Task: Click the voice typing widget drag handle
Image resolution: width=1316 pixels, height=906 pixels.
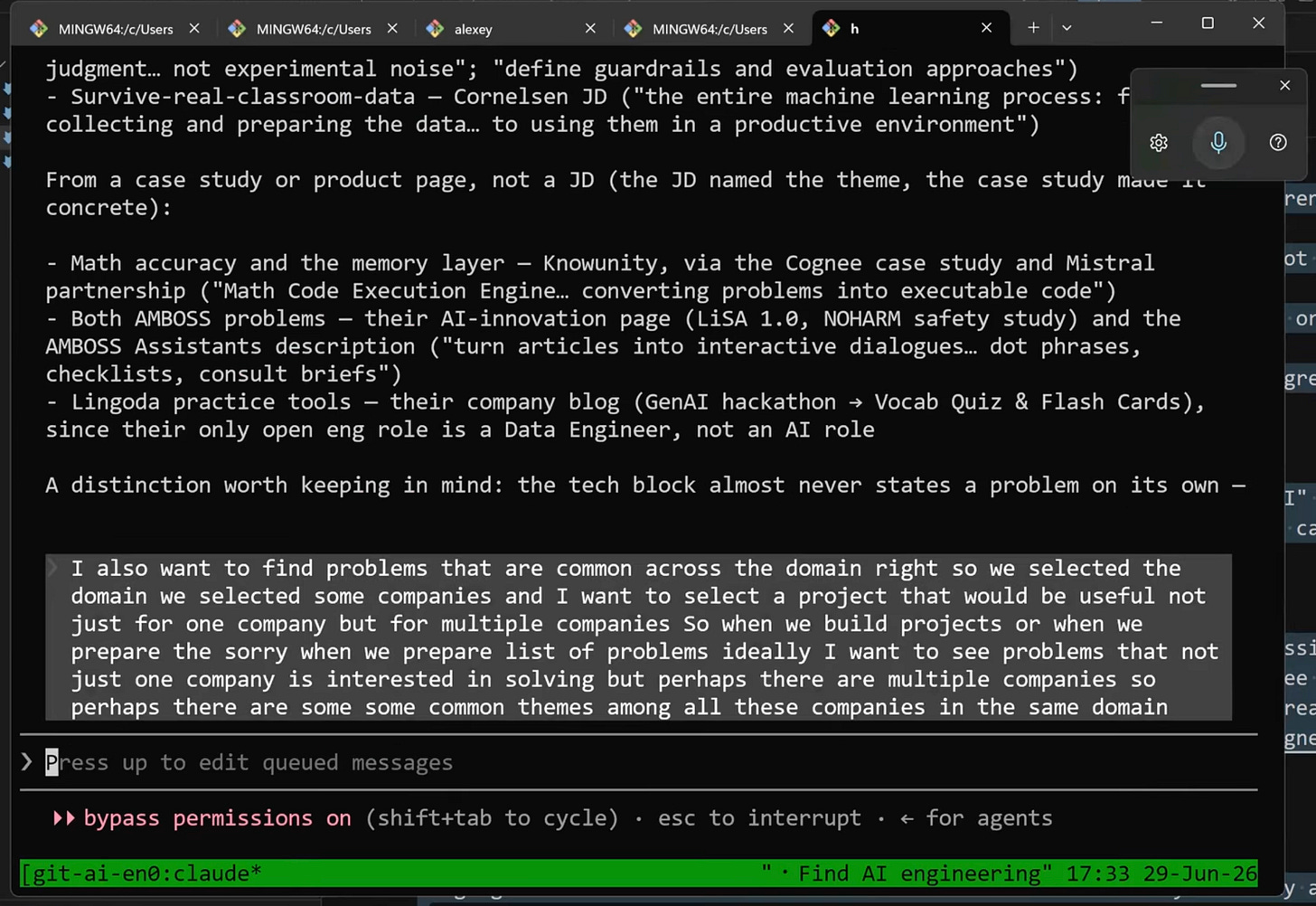Action: click(x=1218, y=85)
